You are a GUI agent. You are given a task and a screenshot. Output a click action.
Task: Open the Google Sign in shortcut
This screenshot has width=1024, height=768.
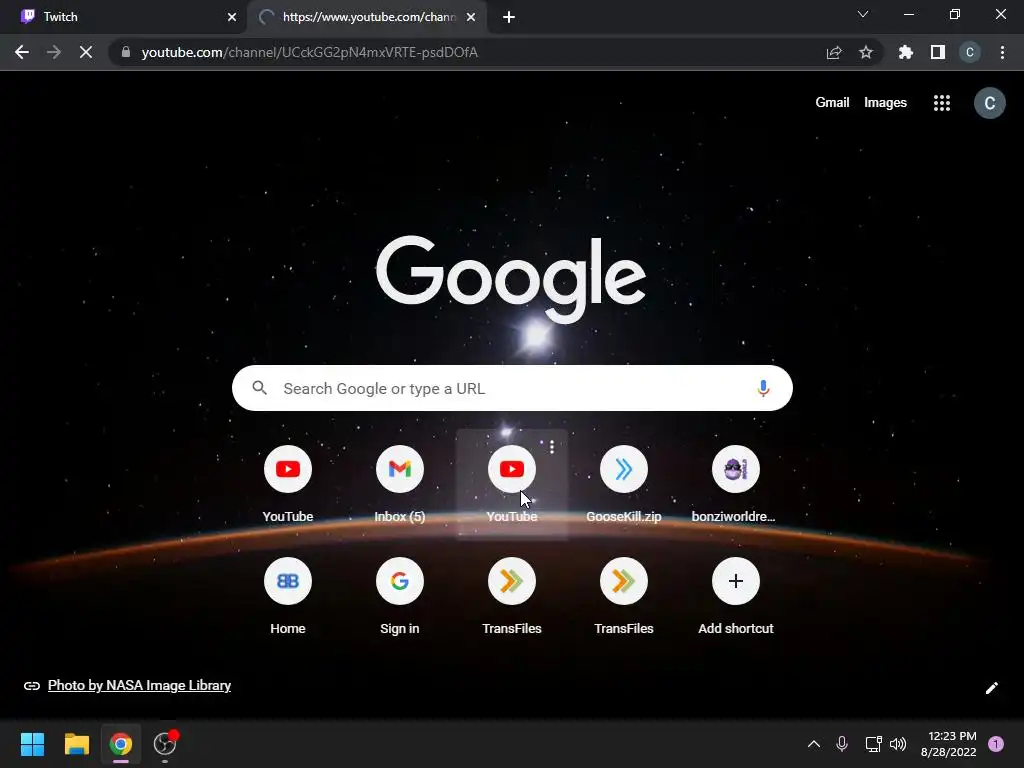[400, 596]
